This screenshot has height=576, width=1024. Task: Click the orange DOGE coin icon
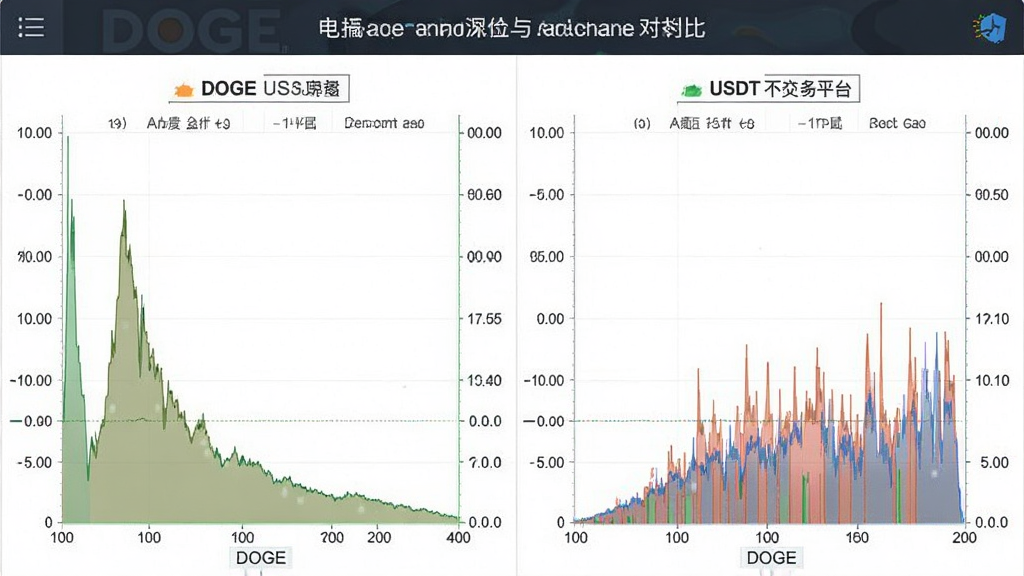point(184,89)
